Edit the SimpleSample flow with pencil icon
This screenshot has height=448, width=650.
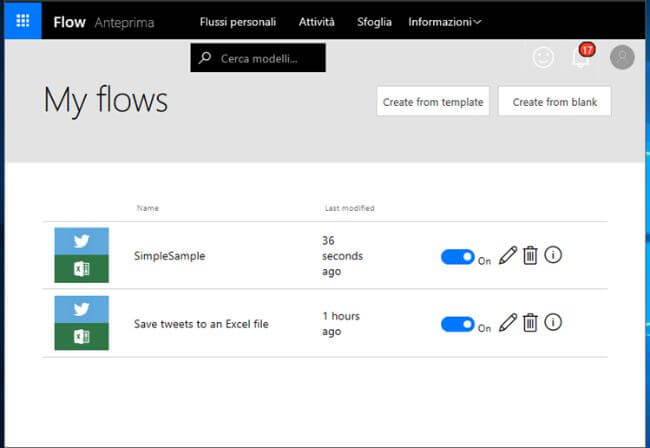[508, 256]
